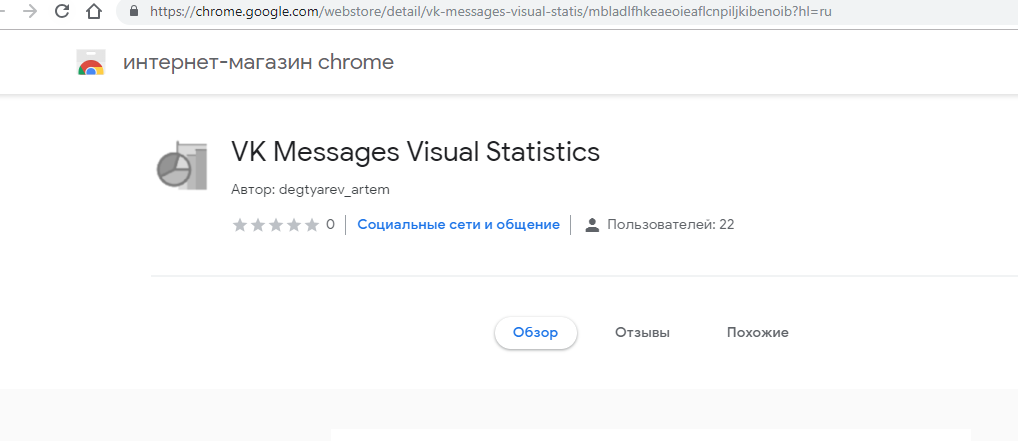Click the VK Messages Visual Statistics title
1018x441 pixels.
[416, 151]
